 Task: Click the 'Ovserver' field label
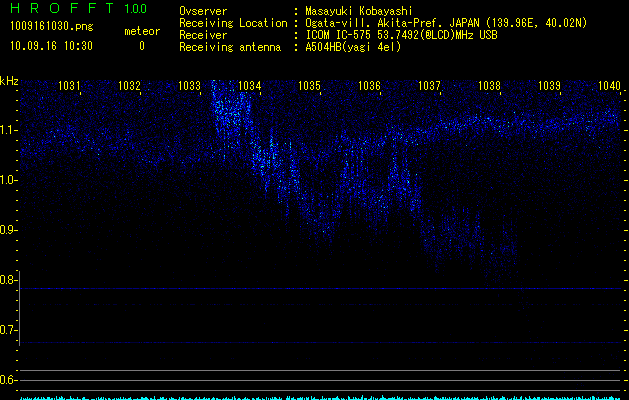tap(203, 11)
